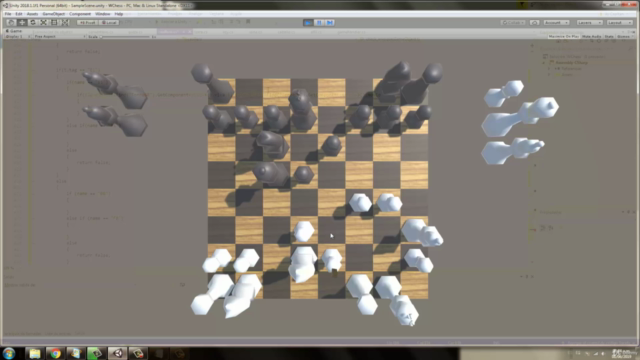Click the Play button
640x360 pixels.
click(308, 22)
